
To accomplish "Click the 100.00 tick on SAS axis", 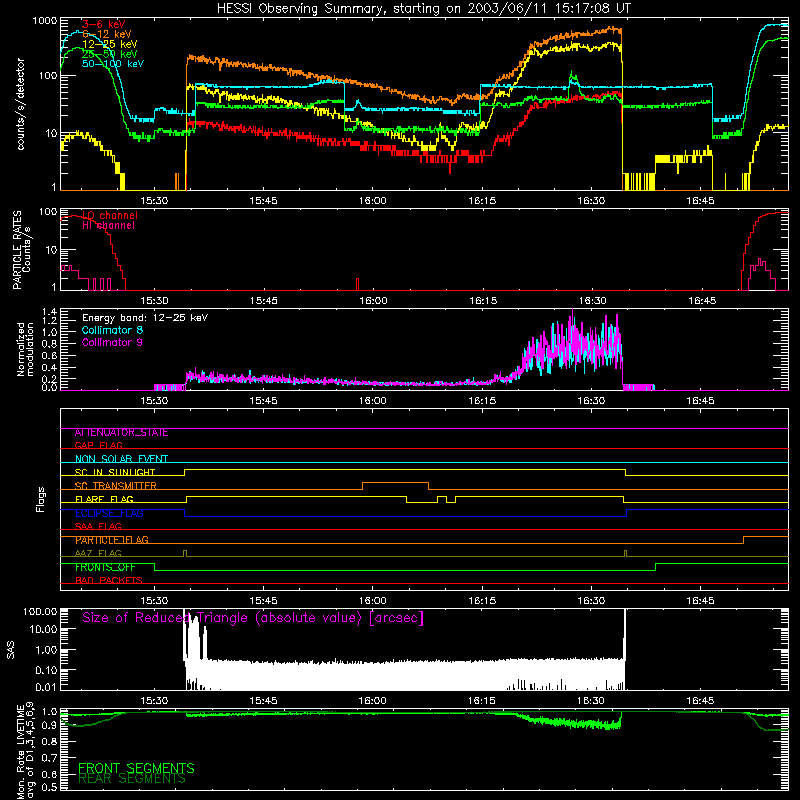I will pyautogui.click(x=40, y=611).
